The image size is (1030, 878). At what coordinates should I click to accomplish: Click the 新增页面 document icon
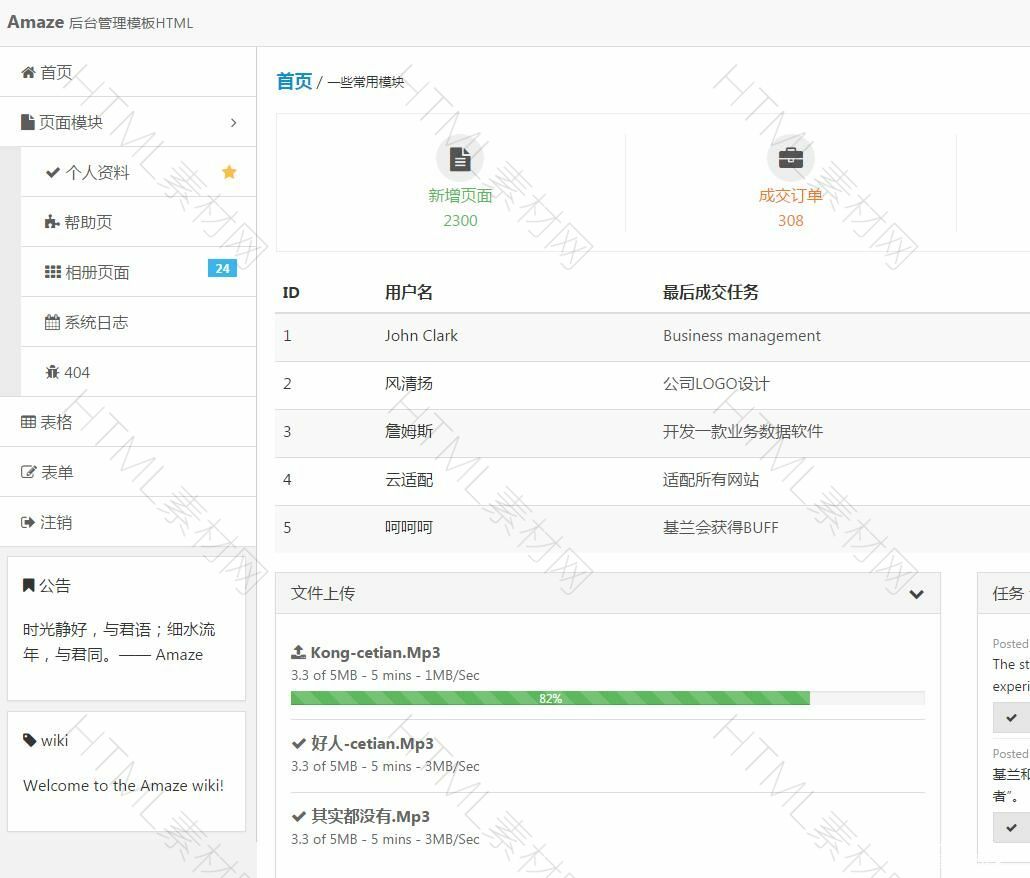tap(460, 158)
